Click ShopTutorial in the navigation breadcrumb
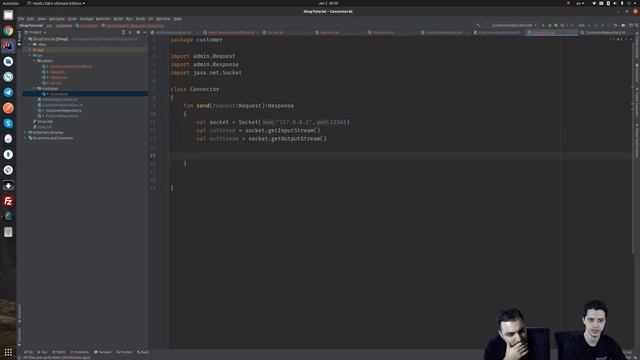 [31, 25]
